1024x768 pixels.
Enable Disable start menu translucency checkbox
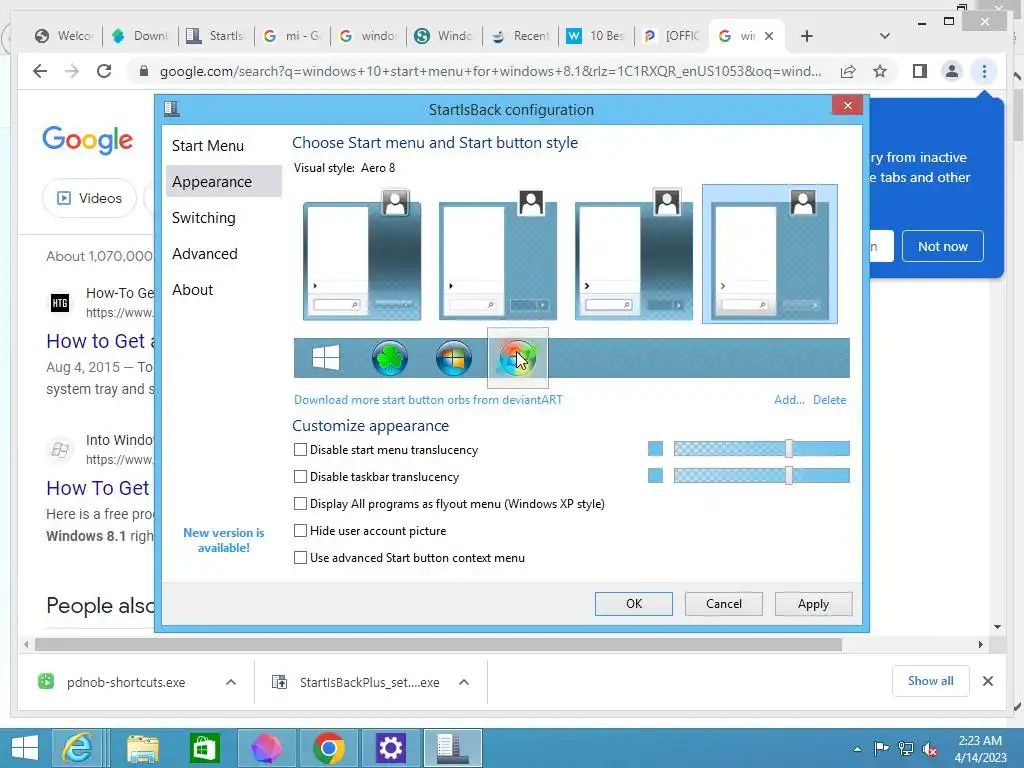pyautogui.click(x=300, y=449)
